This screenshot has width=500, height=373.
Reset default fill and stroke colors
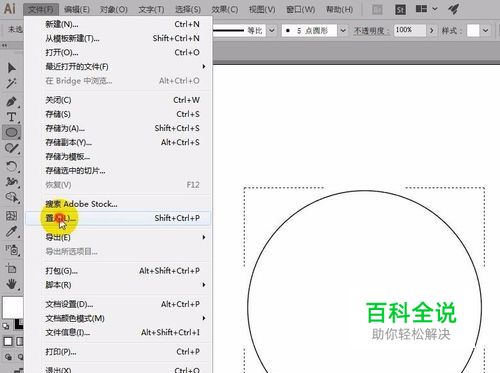point(6,326)
